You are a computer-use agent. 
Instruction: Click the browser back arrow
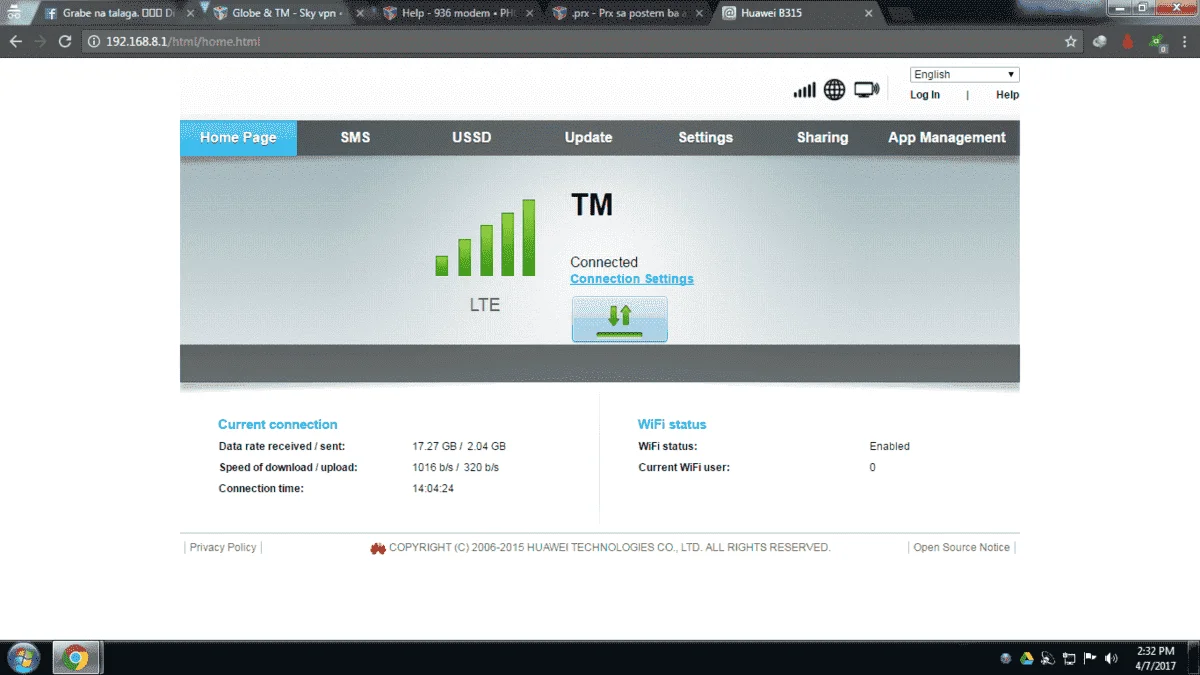[x=15, y=42]
